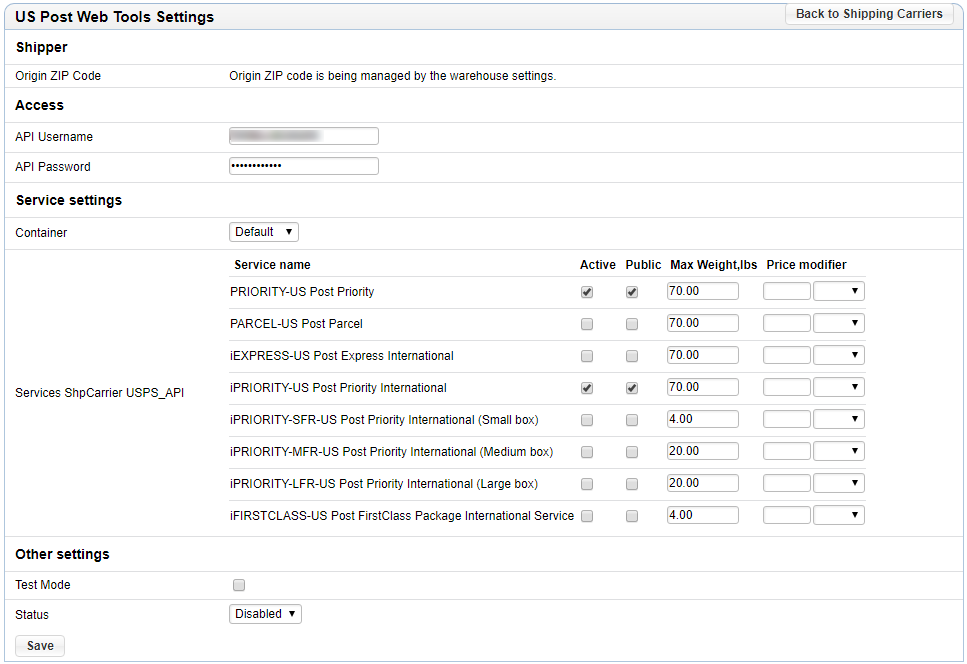Viewport: 967px width, 664px height.
Task: Open price modifier type dropdown for PARCEL-US
Action: [x=839, y=323]
